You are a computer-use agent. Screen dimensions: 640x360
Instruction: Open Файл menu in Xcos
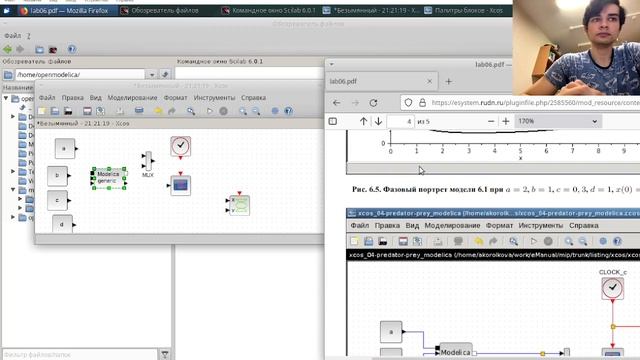47,98
